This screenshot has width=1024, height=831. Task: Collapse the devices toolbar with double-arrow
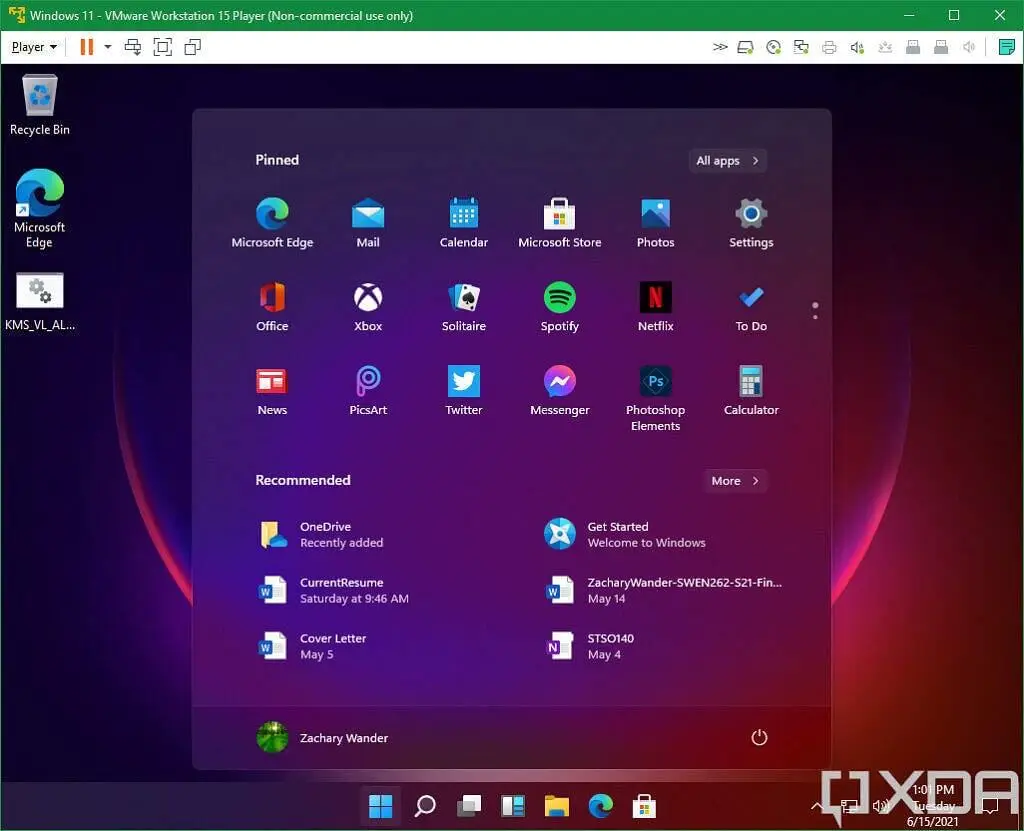(x=719, y=46)
